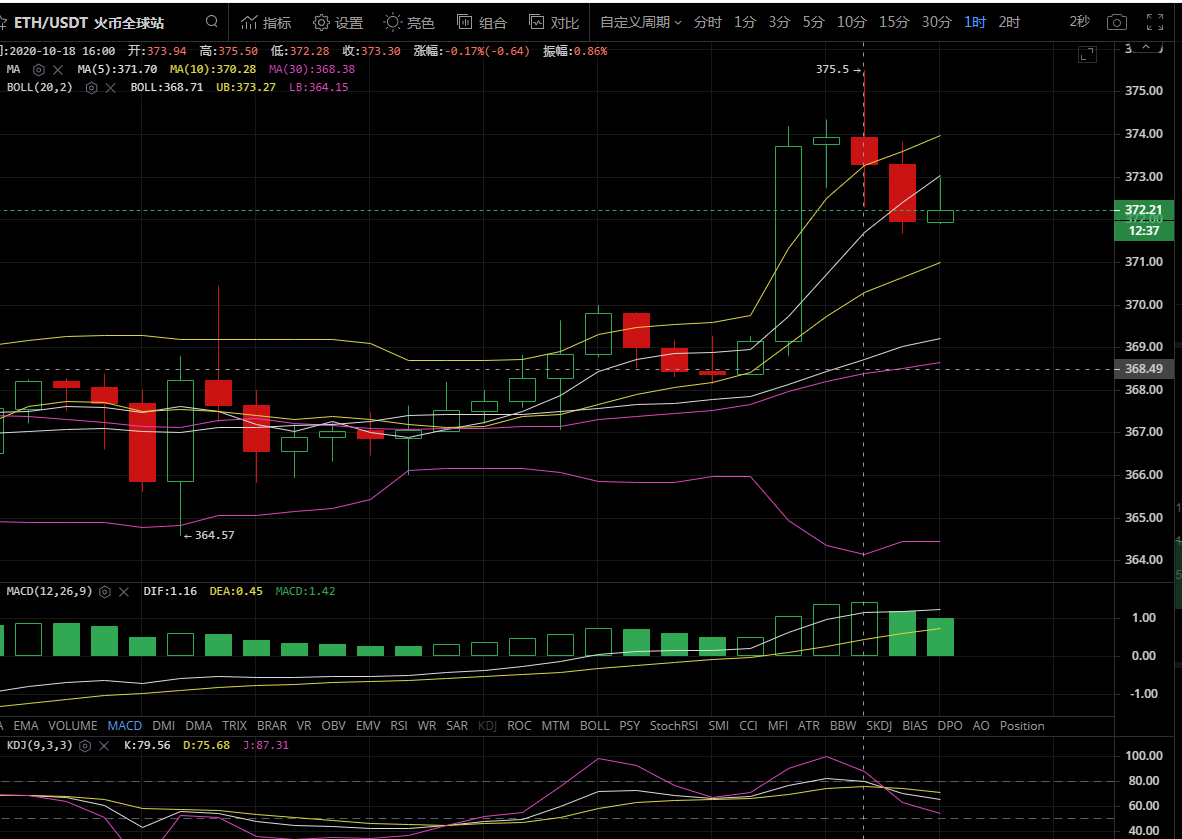Switch to the 2时 interval

click(1009, 22)
